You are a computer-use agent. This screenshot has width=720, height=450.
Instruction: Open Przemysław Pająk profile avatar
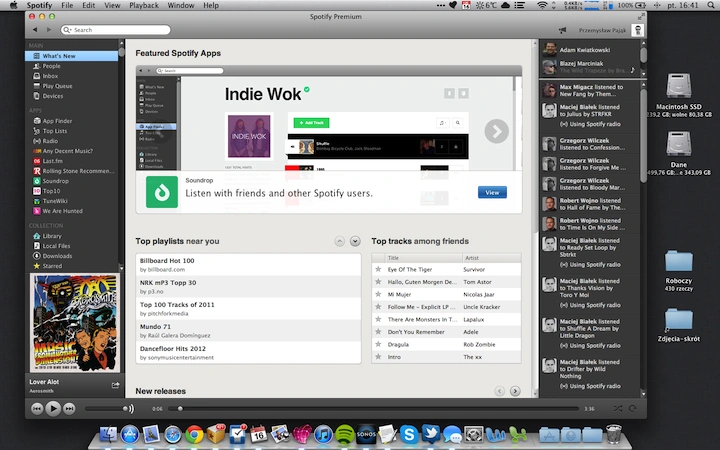point(638,30)
